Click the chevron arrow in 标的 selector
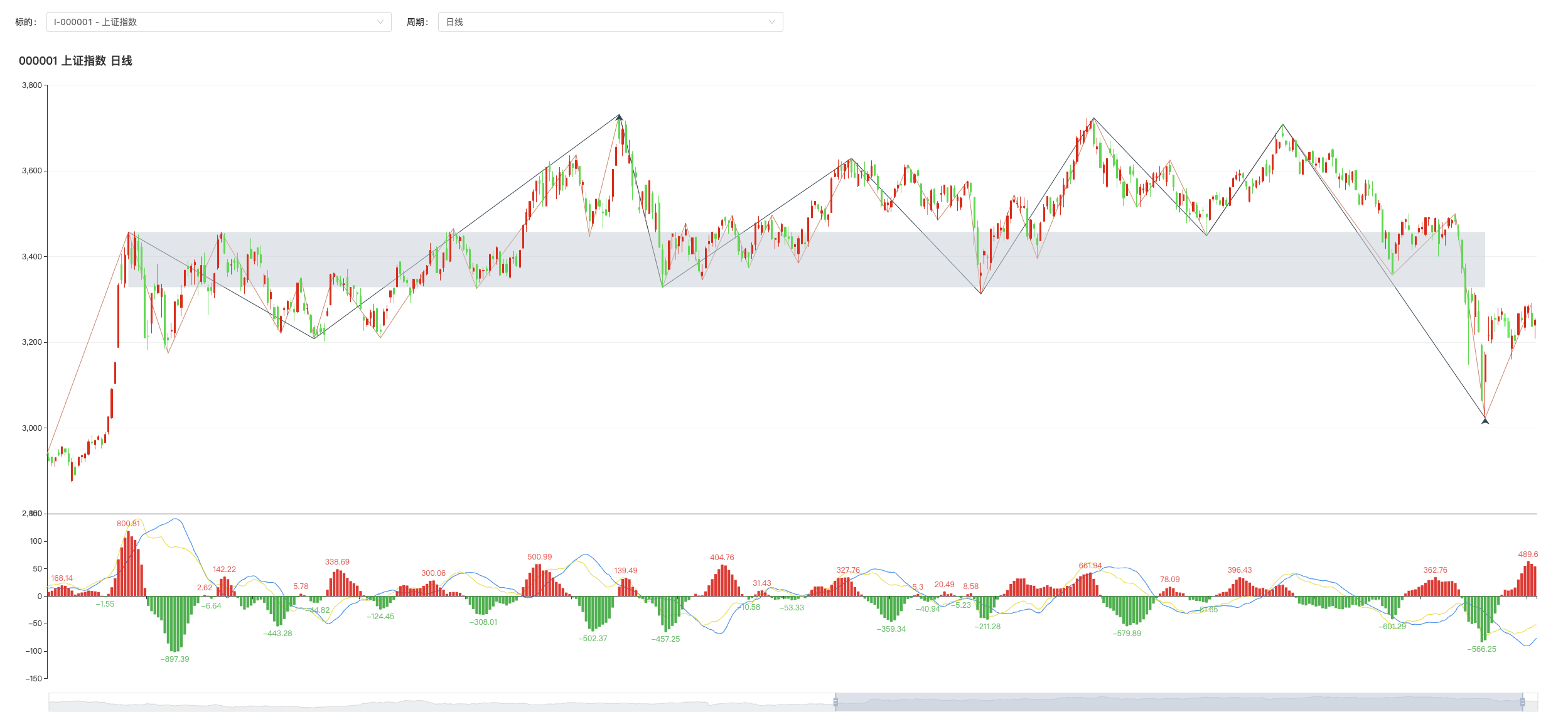Viewport: 1568px width, 719px height. pyautogui.click(x=380, y=22)
